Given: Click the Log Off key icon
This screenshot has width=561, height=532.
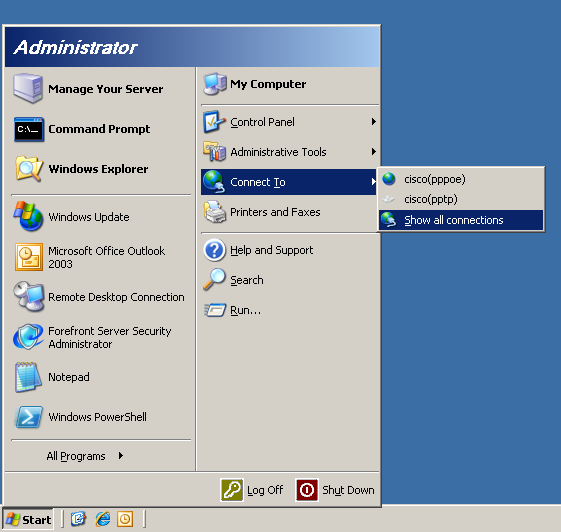Looking at the screenshot, I should click(232, 490).
